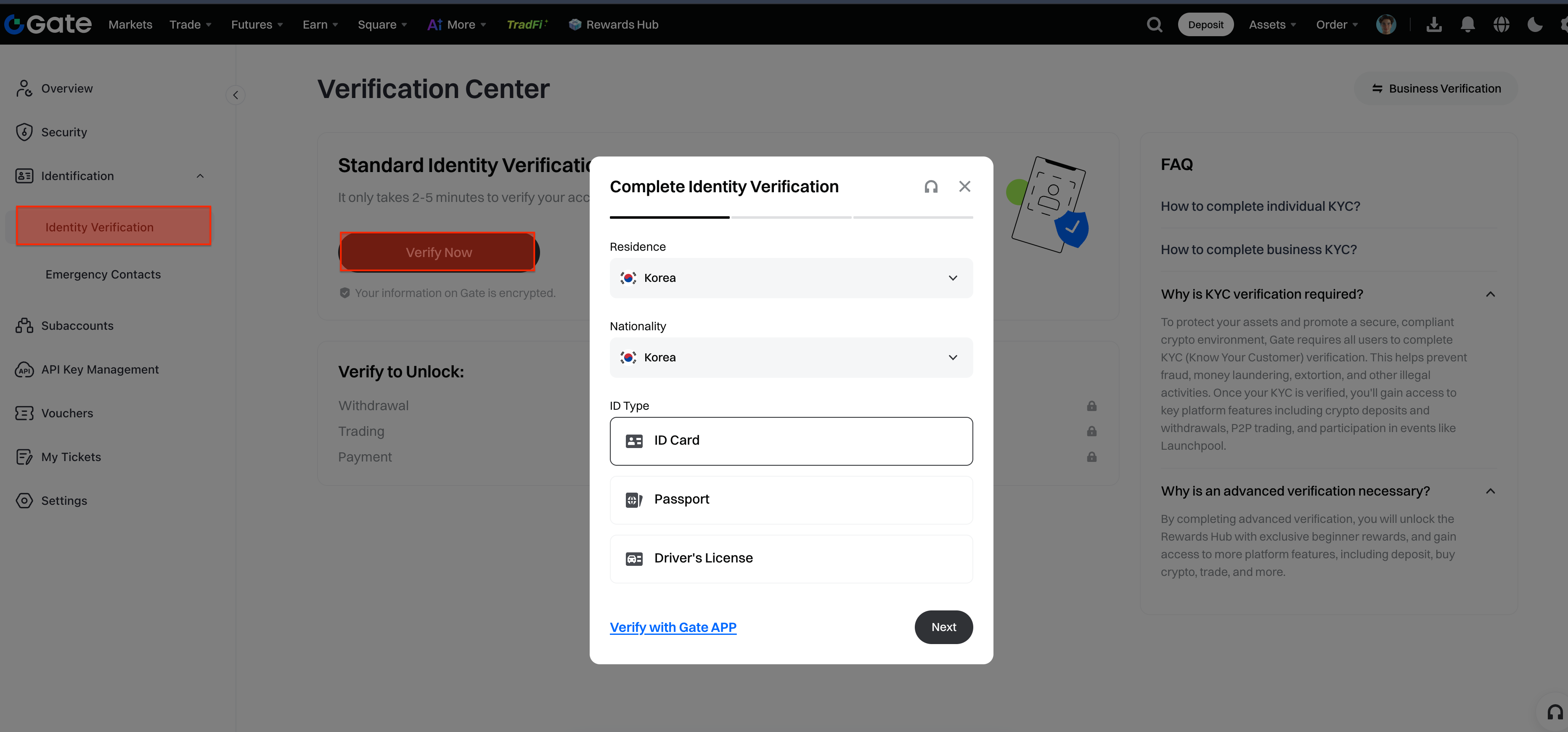Image resolution: width=1568 pixels, height=732 pixels.
Task: Click the Next button
Action: point(943,627)
